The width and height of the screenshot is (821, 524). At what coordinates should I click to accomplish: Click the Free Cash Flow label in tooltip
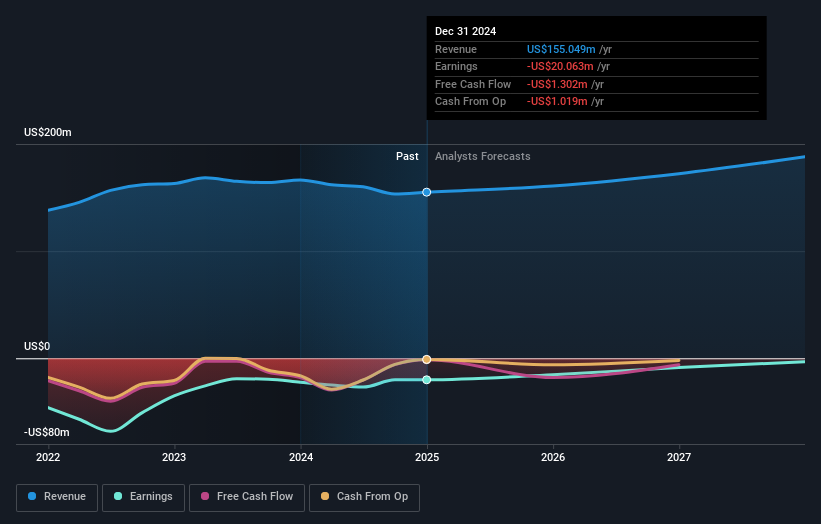pyautogui.click(x=473, y=84)
